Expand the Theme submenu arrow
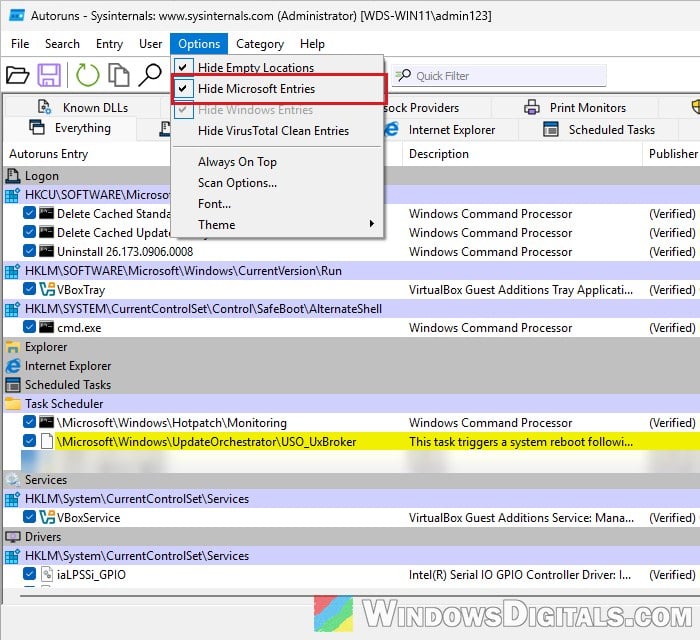Screen dimensions: 700x640 pos(371,224)
